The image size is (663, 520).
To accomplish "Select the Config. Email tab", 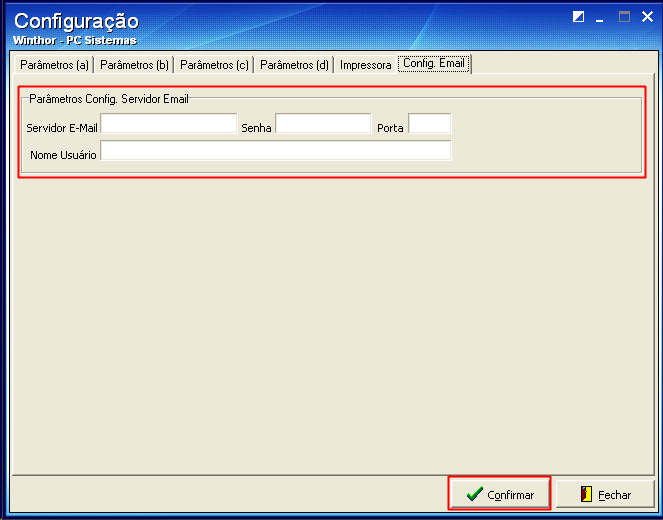I will [x=434, y=63].
